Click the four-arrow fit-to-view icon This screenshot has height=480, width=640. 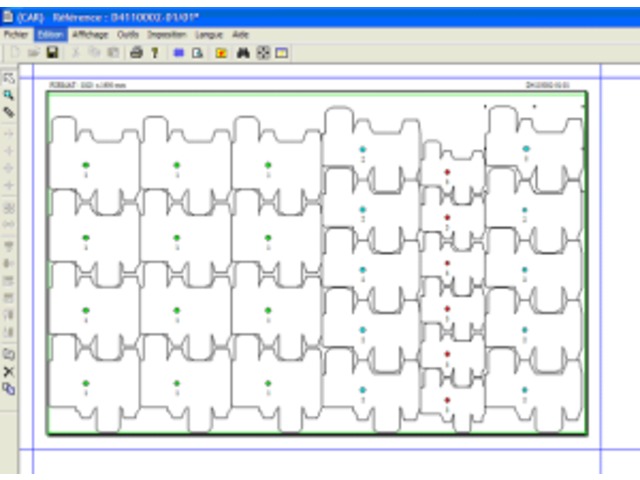(x=263, y=52)
